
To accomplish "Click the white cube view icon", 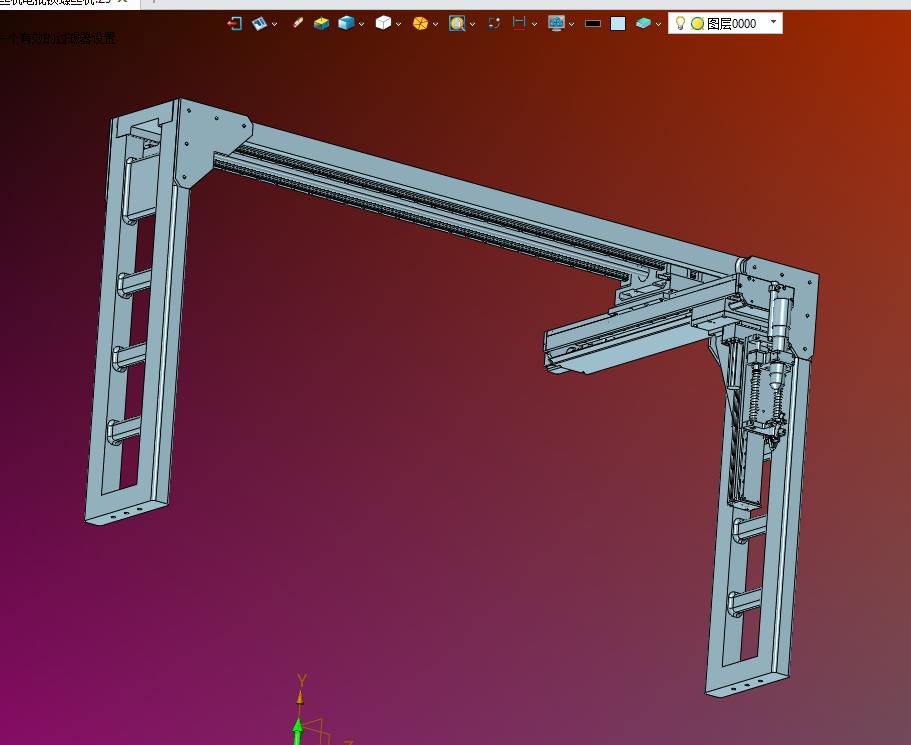I will point(383,23).
